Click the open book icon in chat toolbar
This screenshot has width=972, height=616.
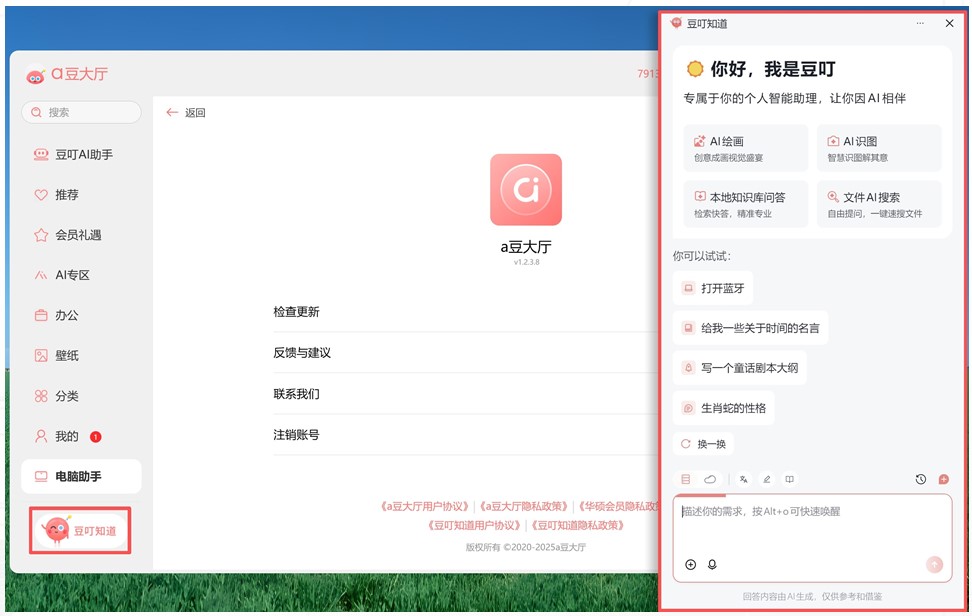click(790, 480)
